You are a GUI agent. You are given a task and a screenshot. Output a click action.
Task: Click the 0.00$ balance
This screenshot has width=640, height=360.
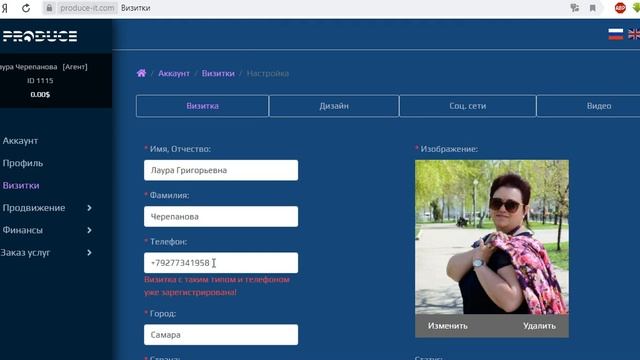point(40,94)
